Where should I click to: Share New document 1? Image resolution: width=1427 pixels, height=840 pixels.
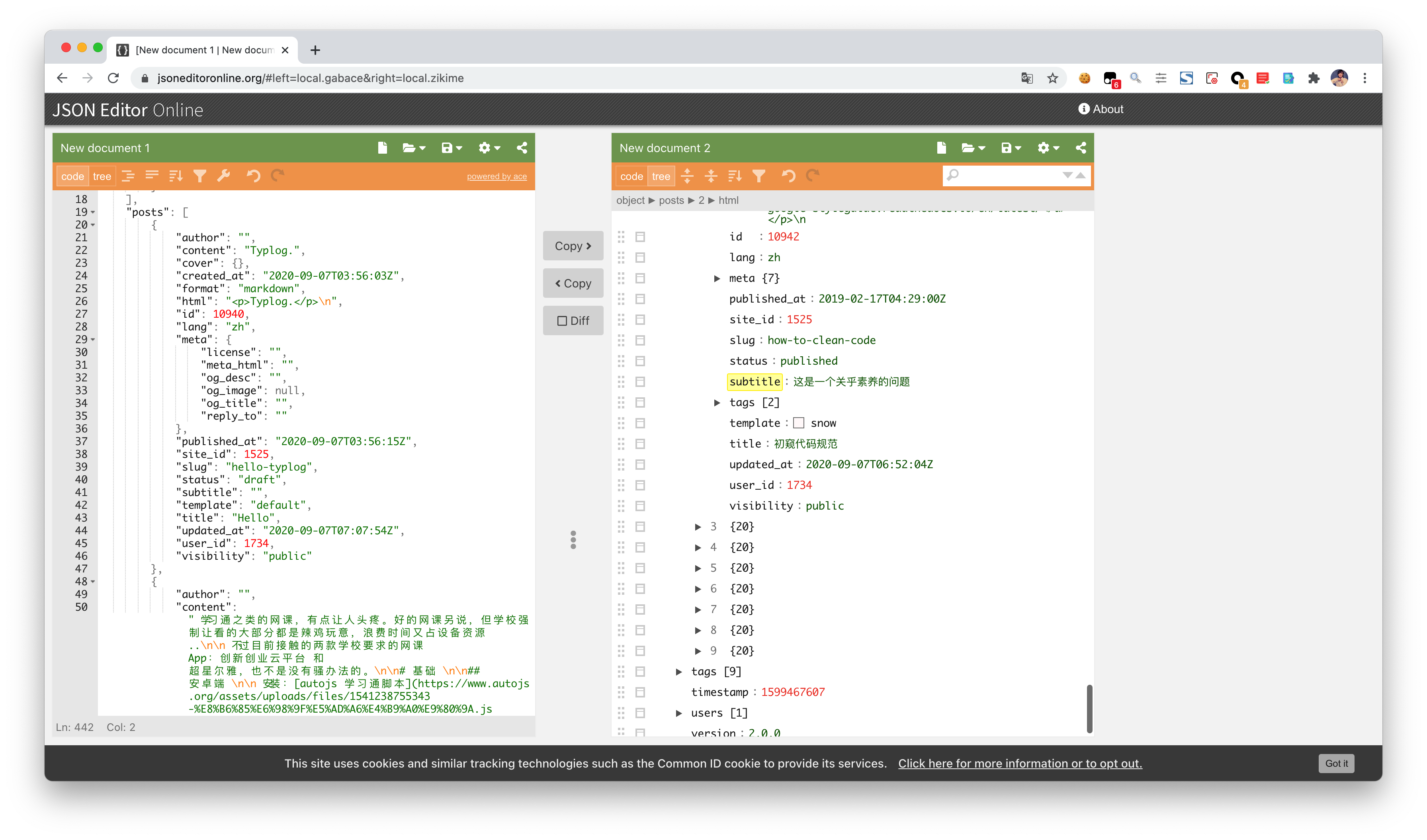pos(522,148)
